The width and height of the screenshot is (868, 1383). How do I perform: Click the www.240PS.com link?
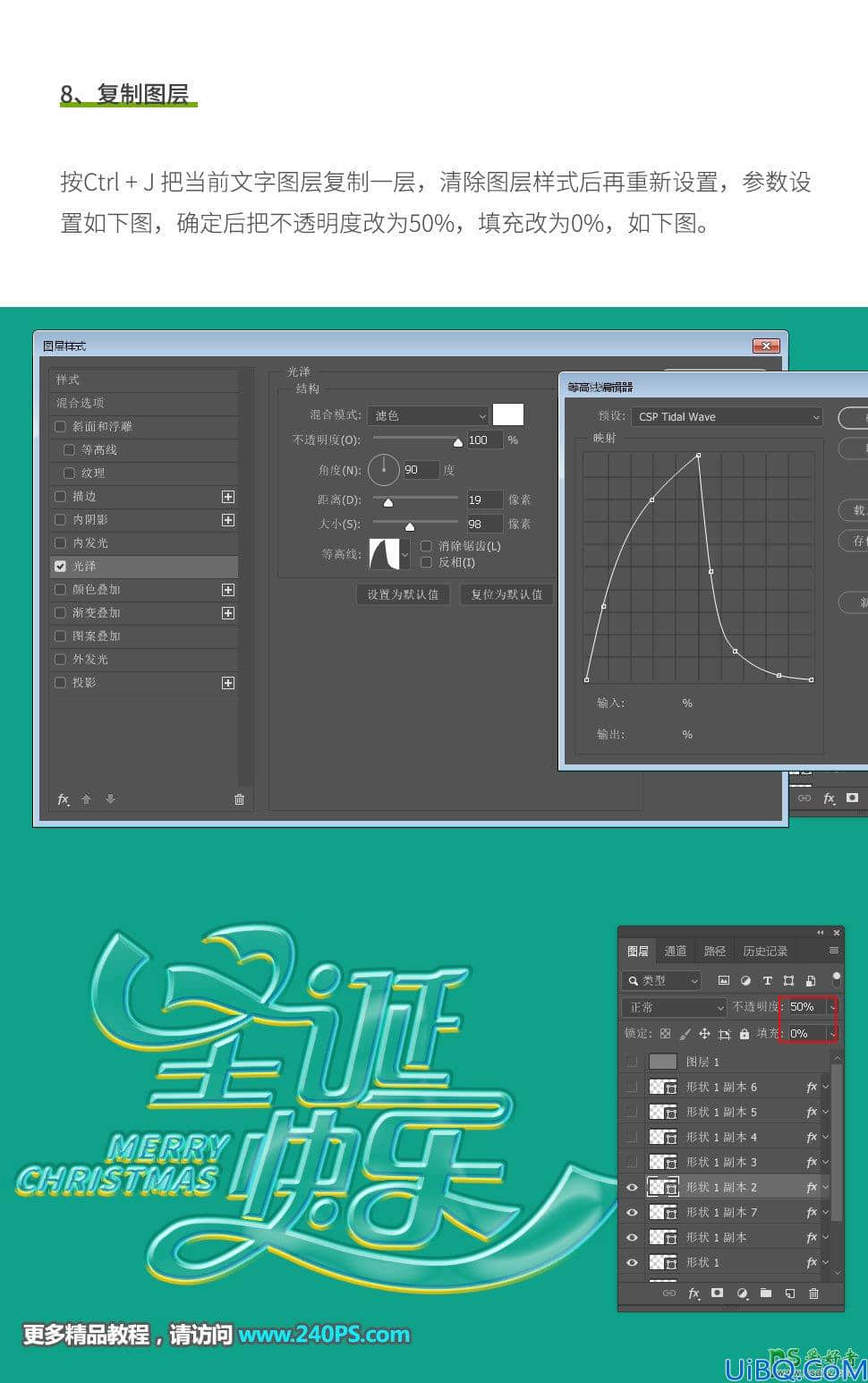click(324, 1335)
